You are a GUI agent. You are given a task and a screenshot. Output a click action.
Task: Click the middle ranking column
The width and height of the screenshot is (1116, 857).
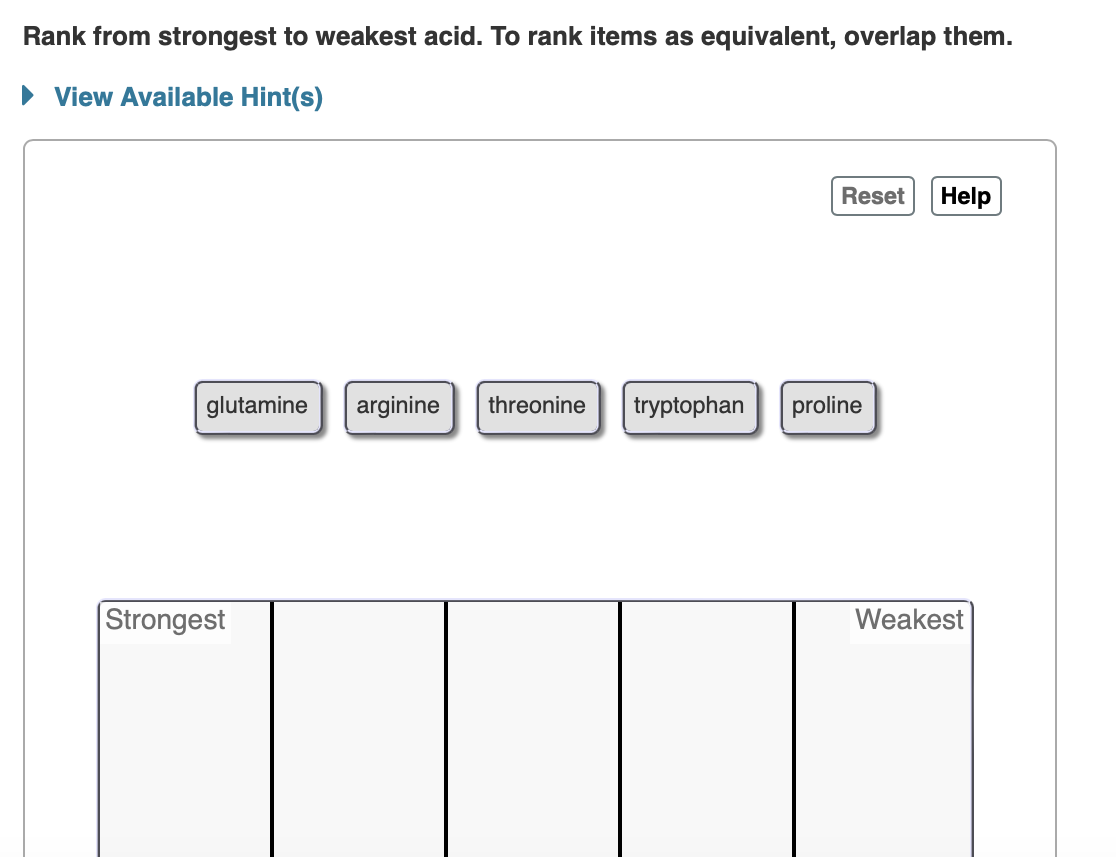[x=532, y=730]
